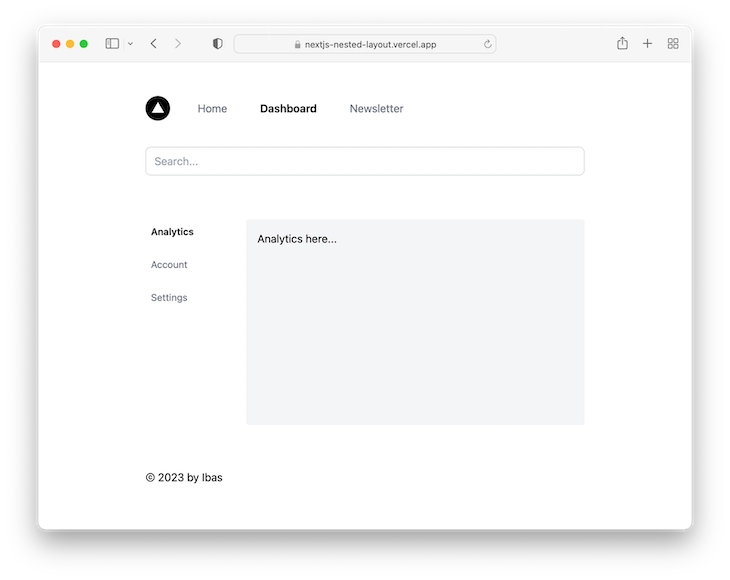This screenshot has height=580, width=730.
Task: Open the Home nav link
Action: [x=212, y=109]
